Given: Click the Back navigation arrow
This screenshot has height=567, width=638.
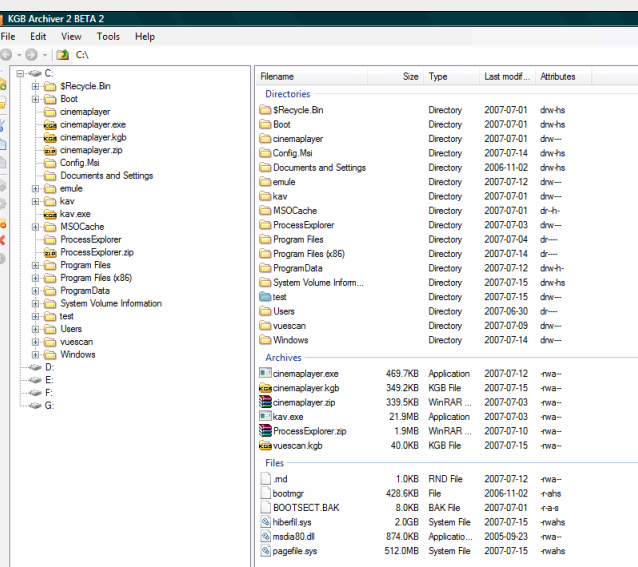Looking at the screenshot, I should tap(6, 55).
